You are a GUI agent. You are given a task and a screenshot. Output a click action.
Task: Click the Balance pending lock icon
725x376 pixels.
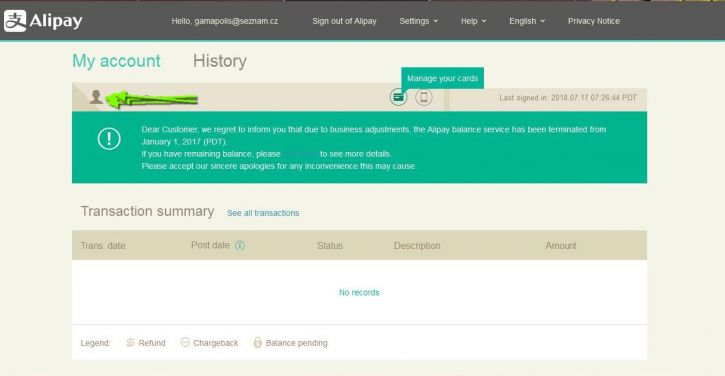[258, 342]
